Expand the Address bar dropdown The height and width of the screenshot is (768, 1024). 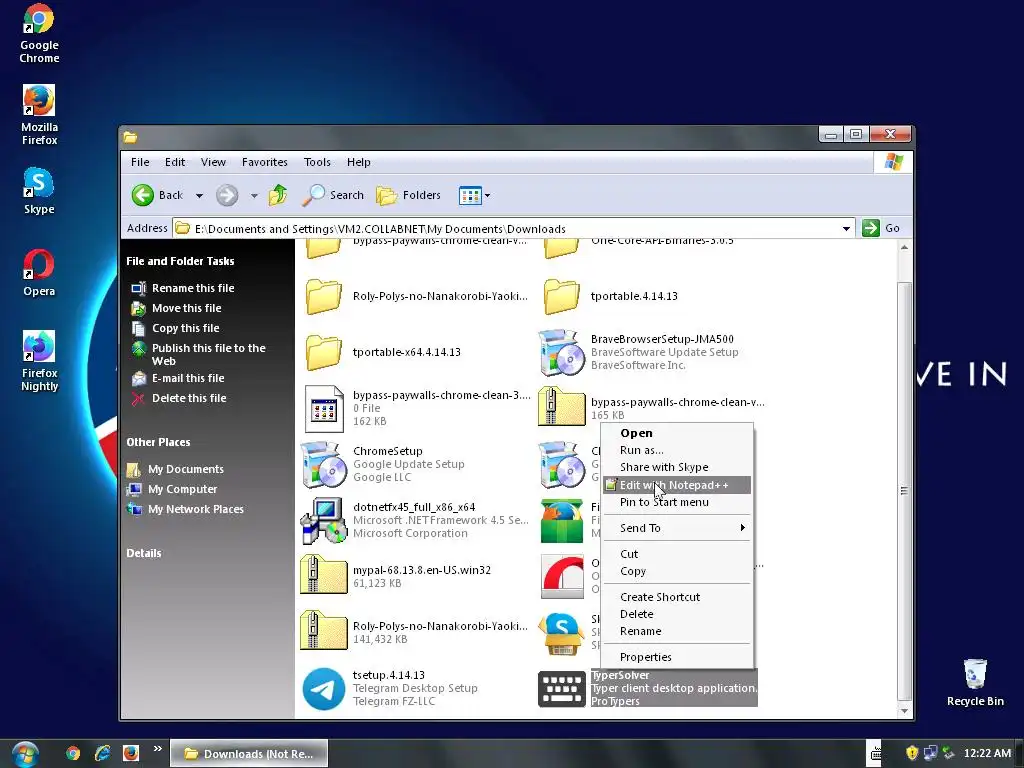[x=846, y=229]
